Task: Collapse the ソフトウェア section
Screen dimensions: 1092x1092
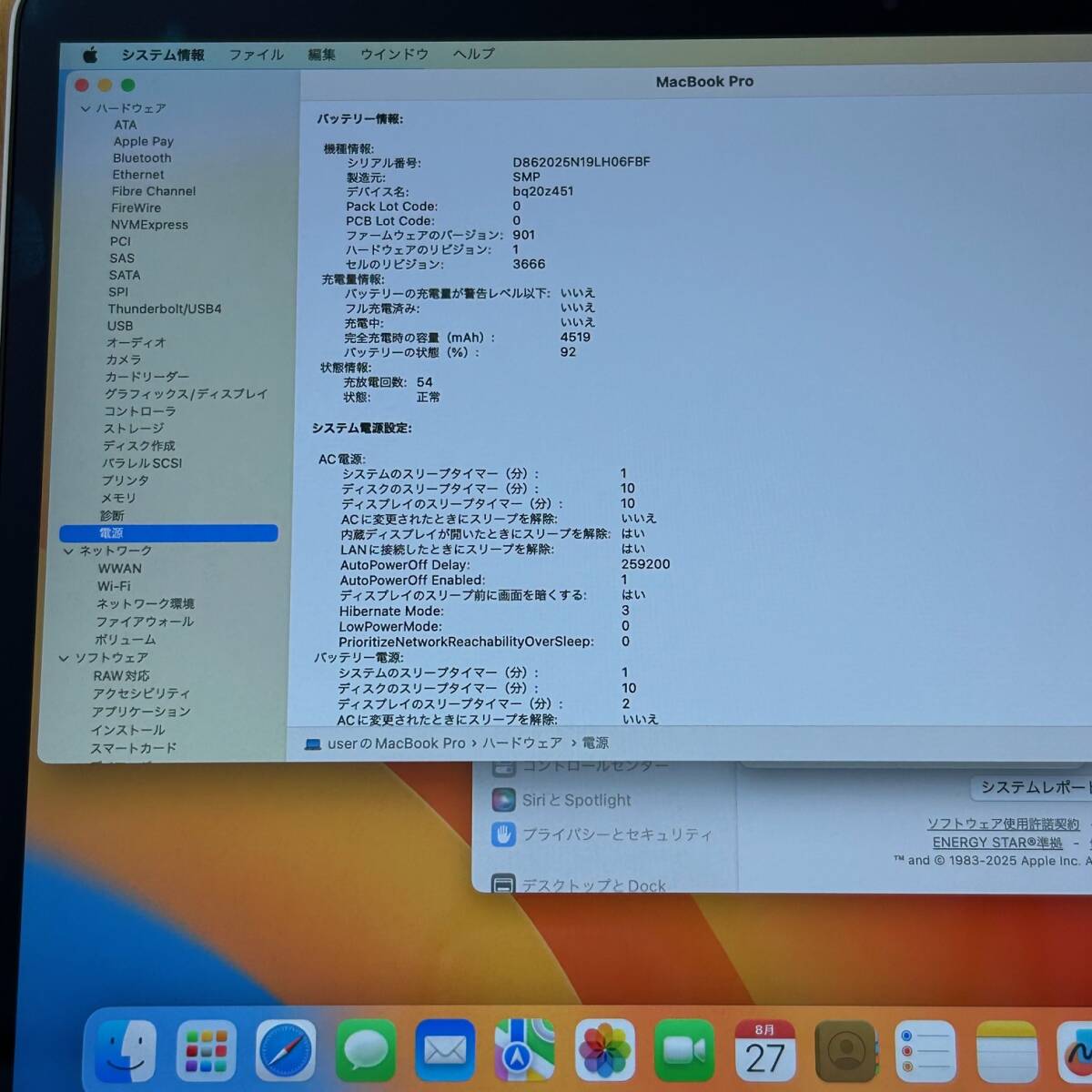Action: tap(64, 657)
